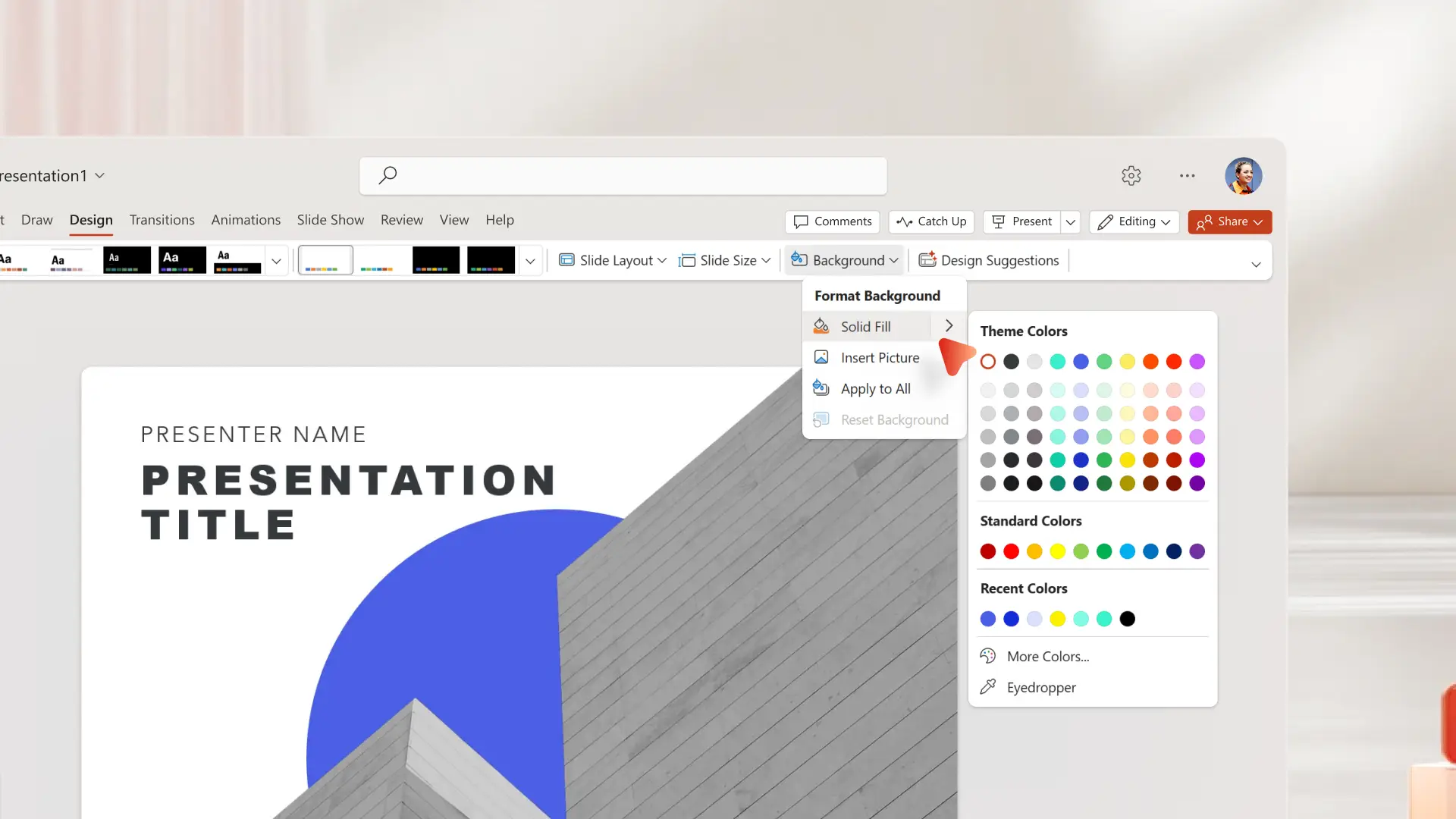Expand the Background dropdown
The width and height of the screenshot is (1456, 819).
pos(844,259)
